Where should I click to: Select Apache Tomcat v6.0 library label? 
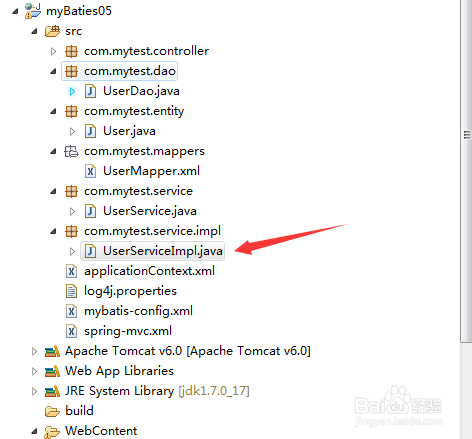[x=188, y=351]
